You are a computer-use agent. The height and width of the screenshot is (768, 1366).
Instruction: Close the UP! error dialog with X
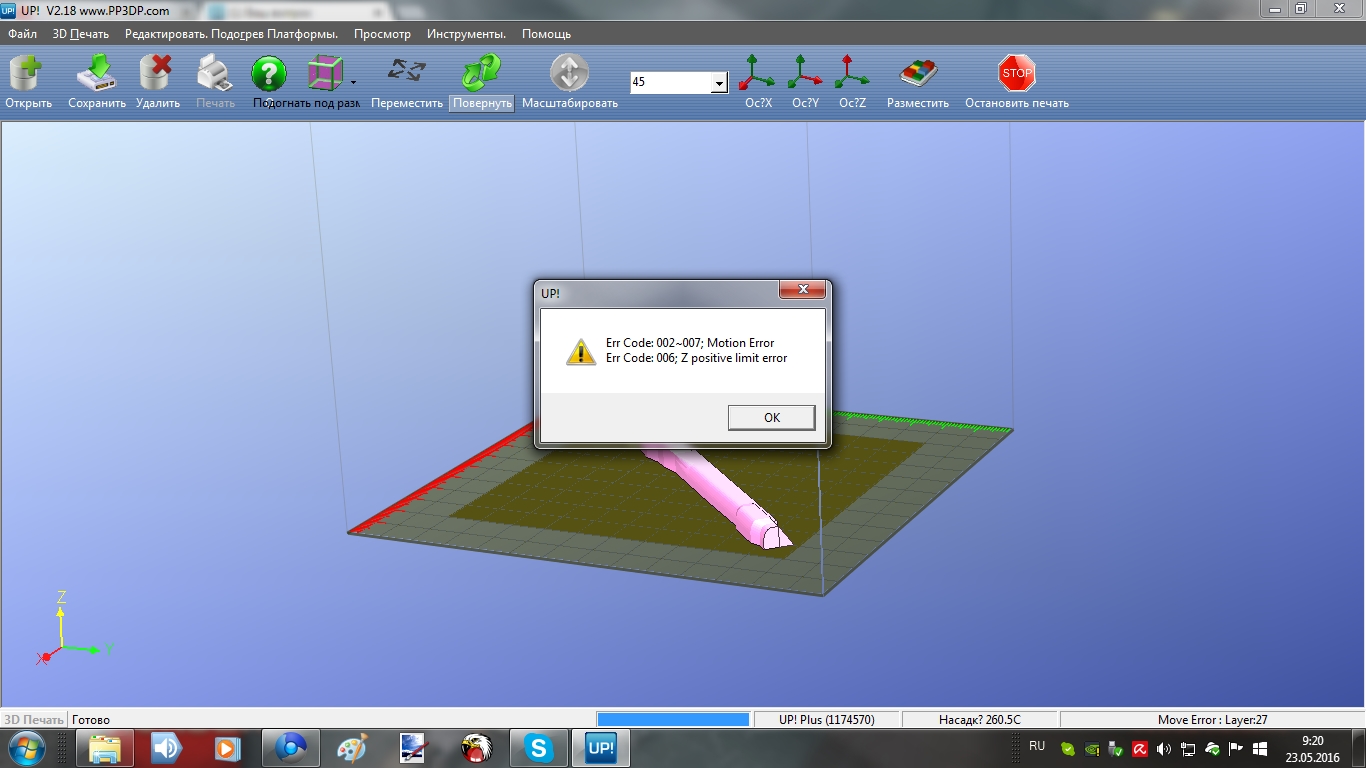coord(803,290)
